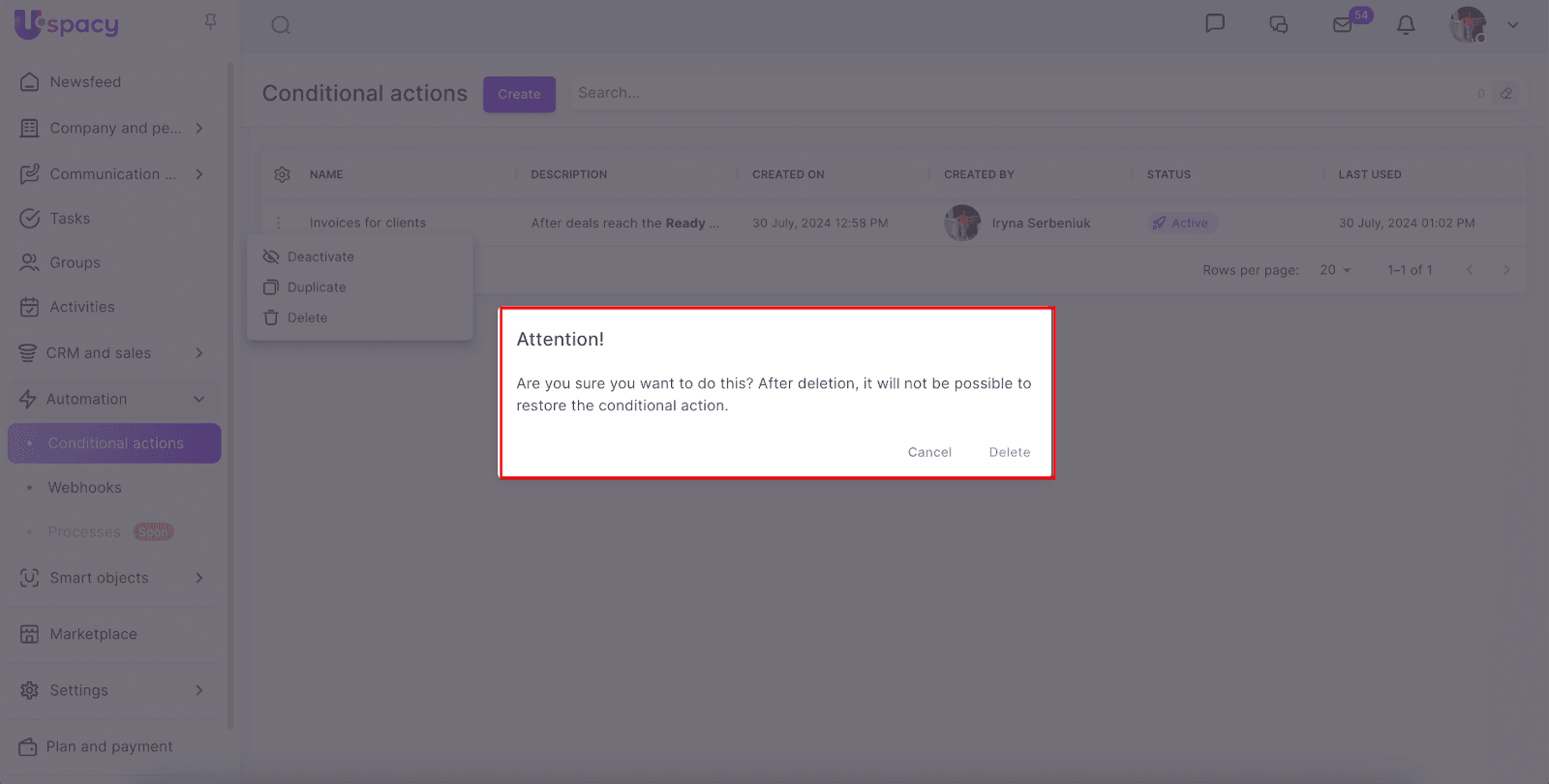1549x784 pixels.
Task: Choose Delete from the context menu
Action: coord(307,317)
